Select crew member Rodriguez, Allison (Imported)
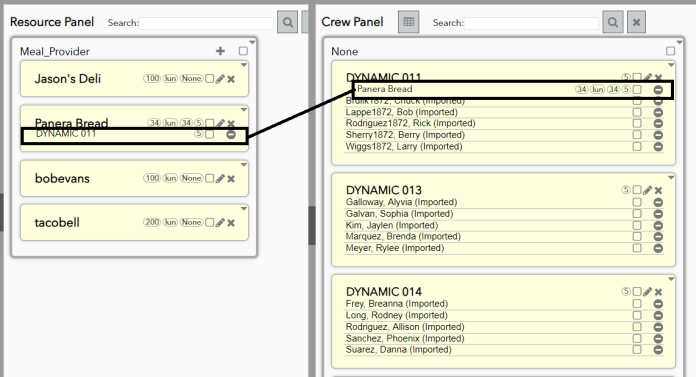696x377 pixels. click(405, 327)
